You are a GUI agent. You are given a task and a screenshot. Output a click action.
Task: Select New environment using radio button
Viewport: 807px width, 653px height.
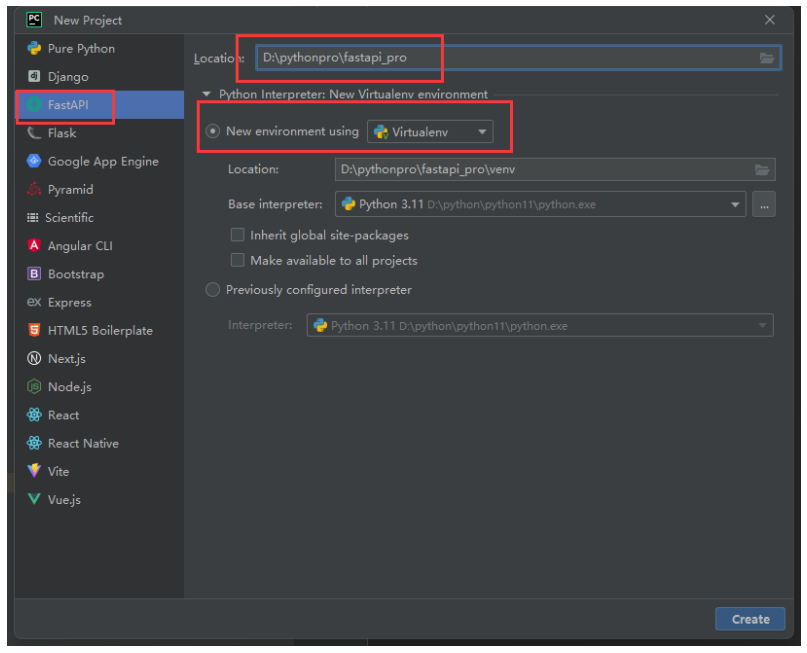point(213,131)
